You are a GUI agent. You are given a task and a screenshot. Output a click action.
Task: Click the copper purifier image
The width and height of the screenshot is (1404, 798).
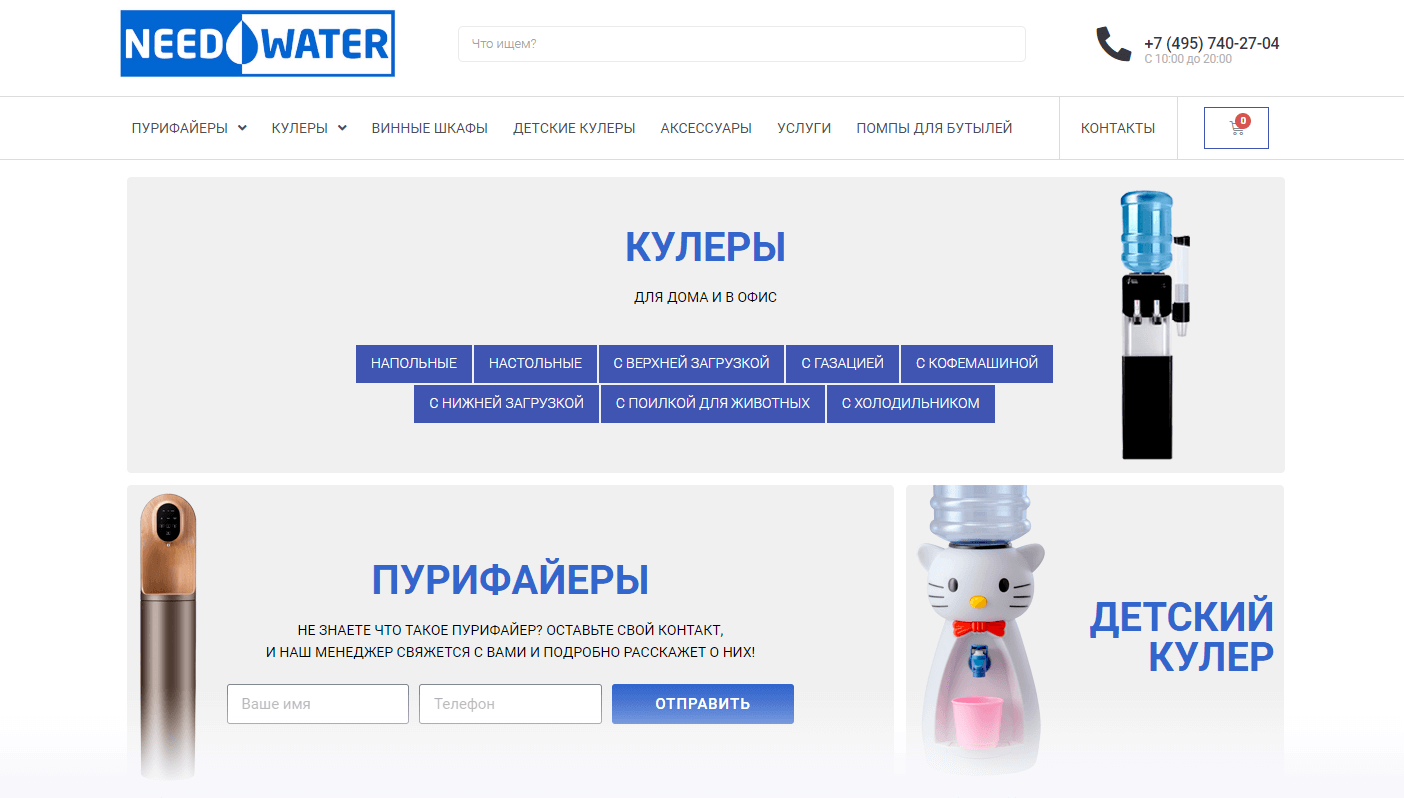click(168, 636)
